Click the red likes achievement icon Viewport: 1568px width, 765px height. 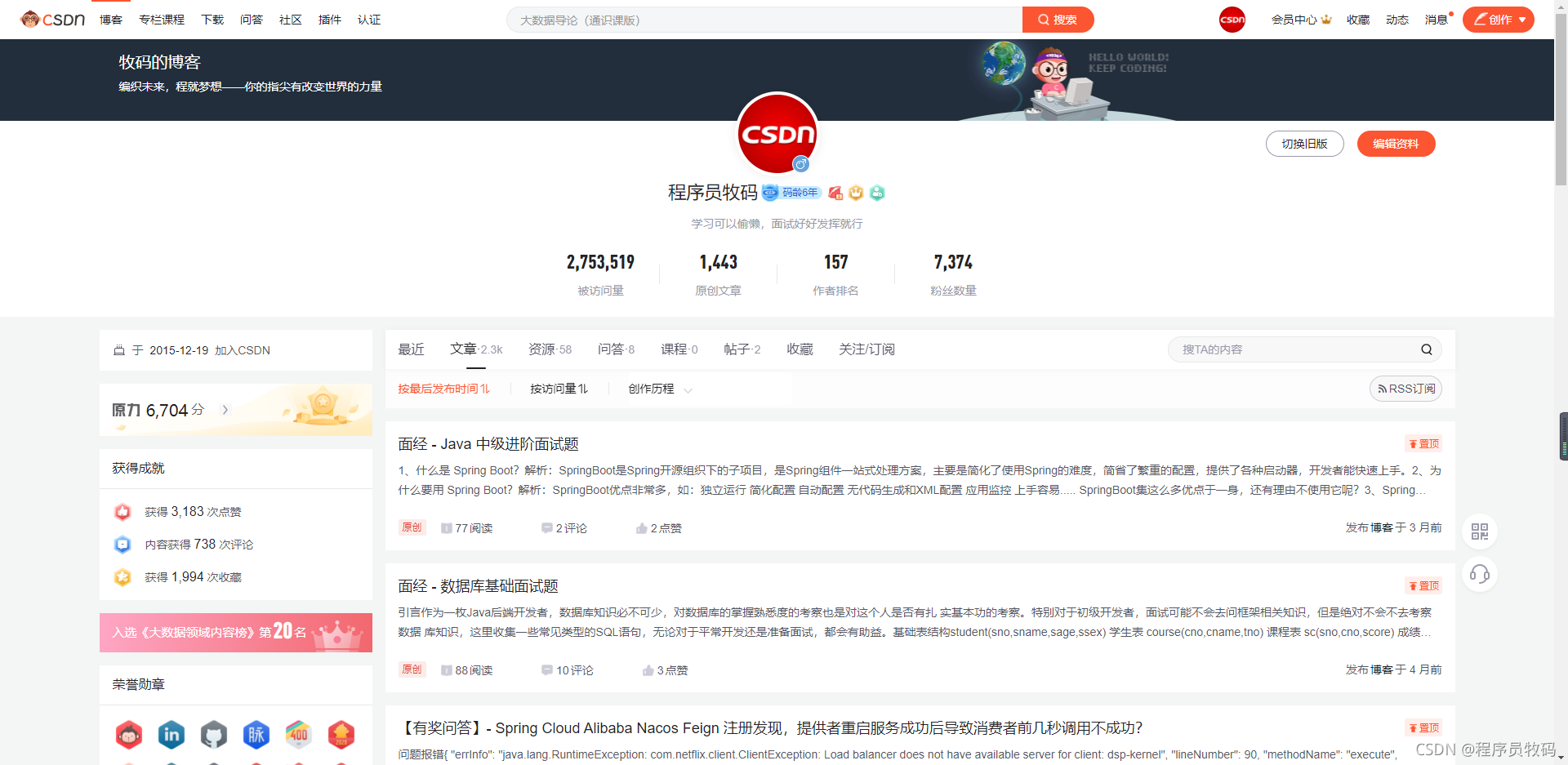click(x=122, y=512)
